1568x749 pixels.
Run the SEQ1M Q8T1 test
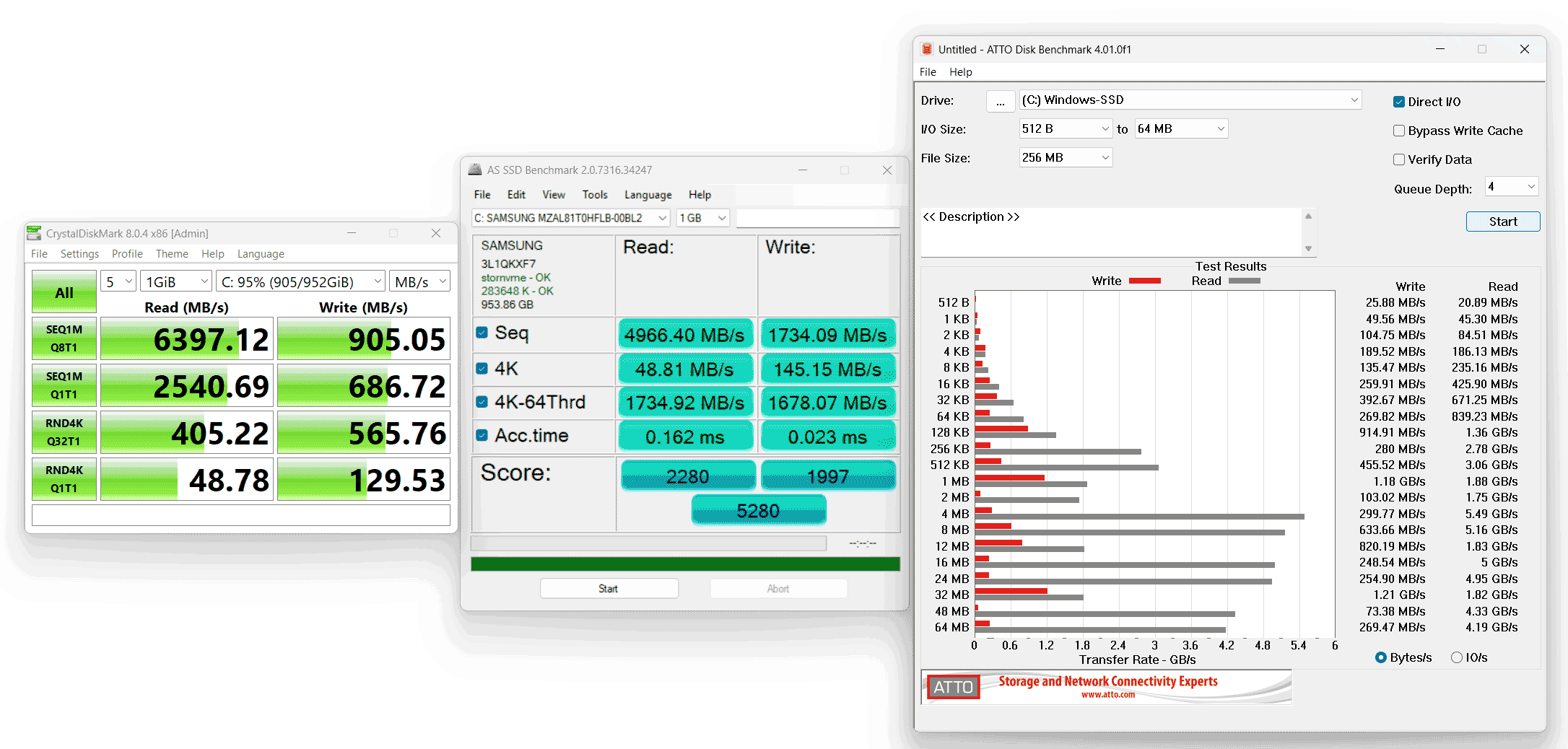(64, 338)
